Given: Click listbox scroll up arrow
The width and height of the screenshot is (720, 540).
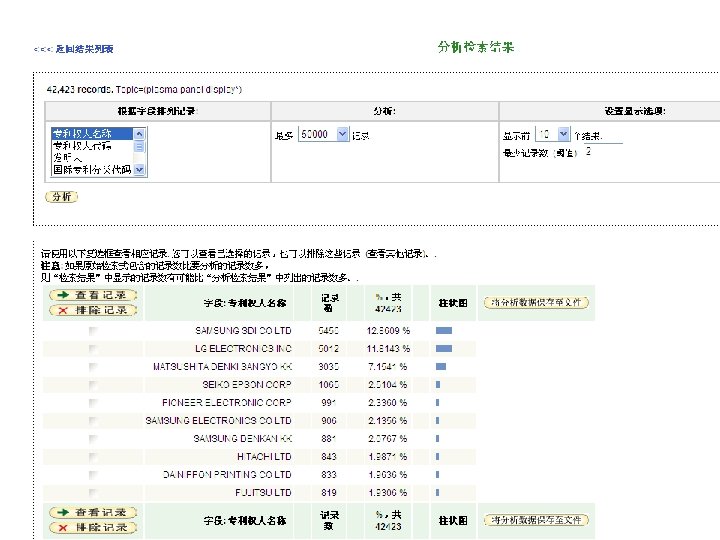Looking at the screenshot, I should coord(139,134).
